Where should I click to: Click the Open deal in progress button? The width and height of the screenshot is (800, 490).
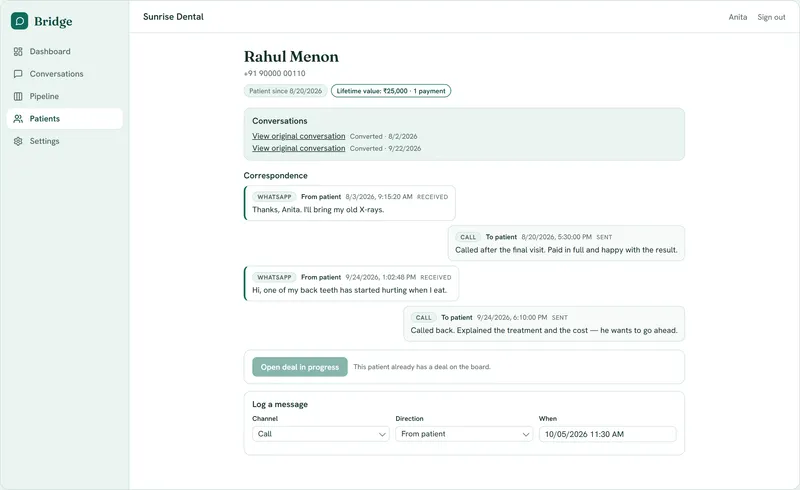(300, 367)
